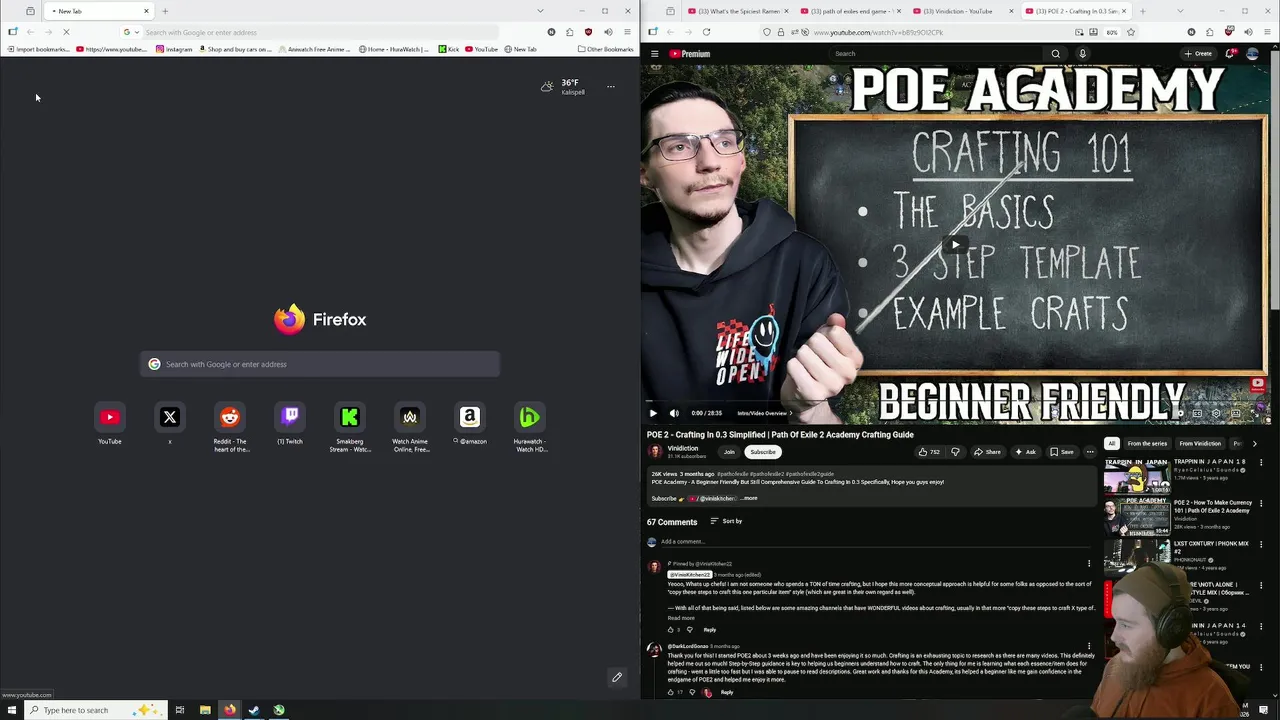
Task: Reload the YouTube page
Action: 706,32
